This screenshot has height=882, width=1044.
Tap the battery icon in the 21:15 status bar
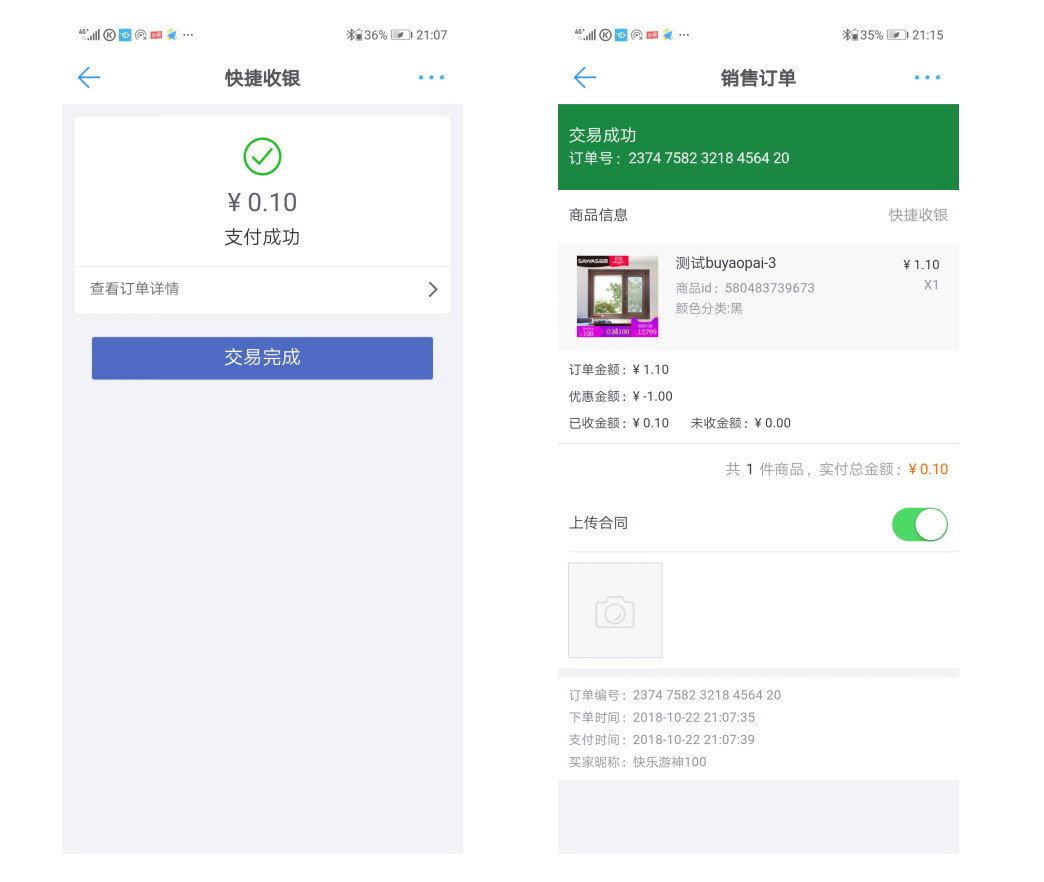click(x=898, y=35)
